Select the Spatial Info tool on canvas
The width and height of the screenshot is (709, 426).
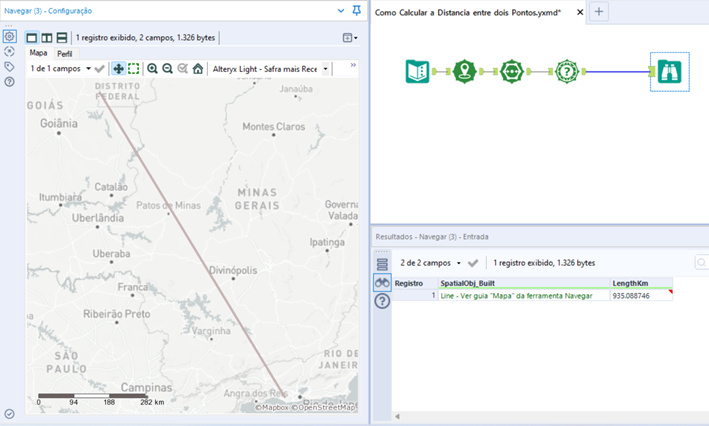tap(567, 71)
